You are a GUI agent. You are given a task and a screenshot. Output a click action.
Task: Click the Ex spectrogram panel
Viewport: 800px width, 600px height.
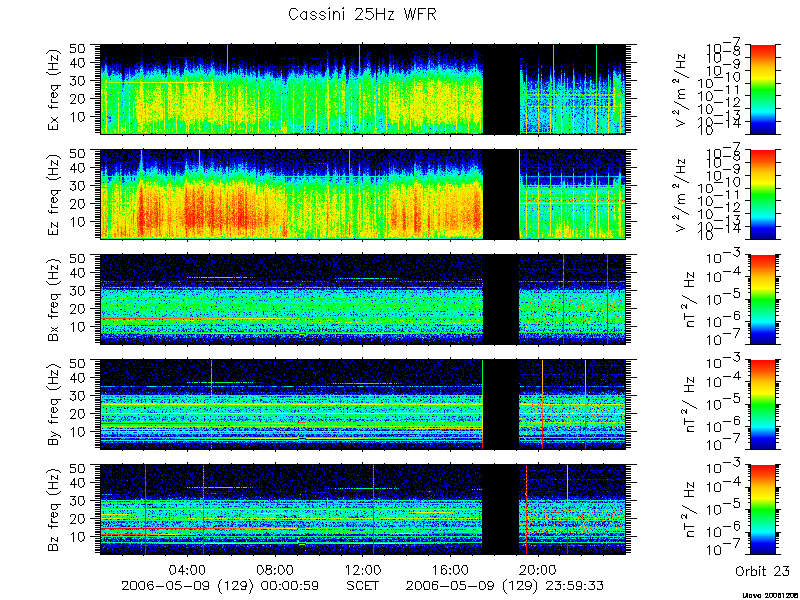click(363, 89)
